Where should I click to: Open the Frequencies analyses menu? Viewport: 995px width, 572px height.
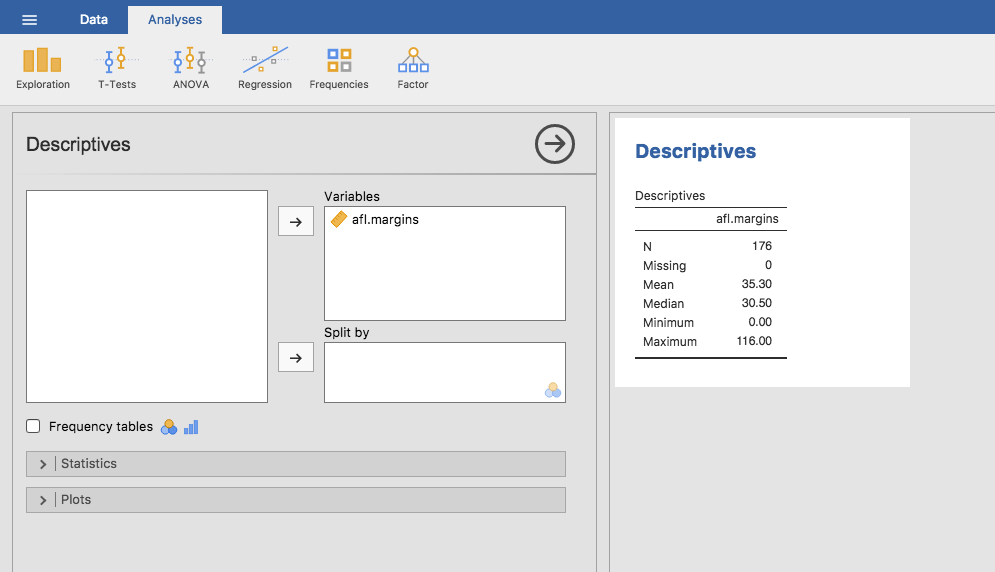[339, 69]
